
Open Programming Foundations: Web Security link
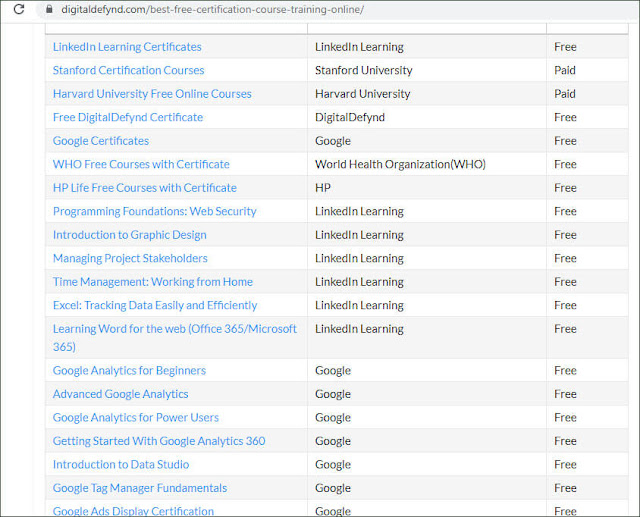click(x=154, y=211)
